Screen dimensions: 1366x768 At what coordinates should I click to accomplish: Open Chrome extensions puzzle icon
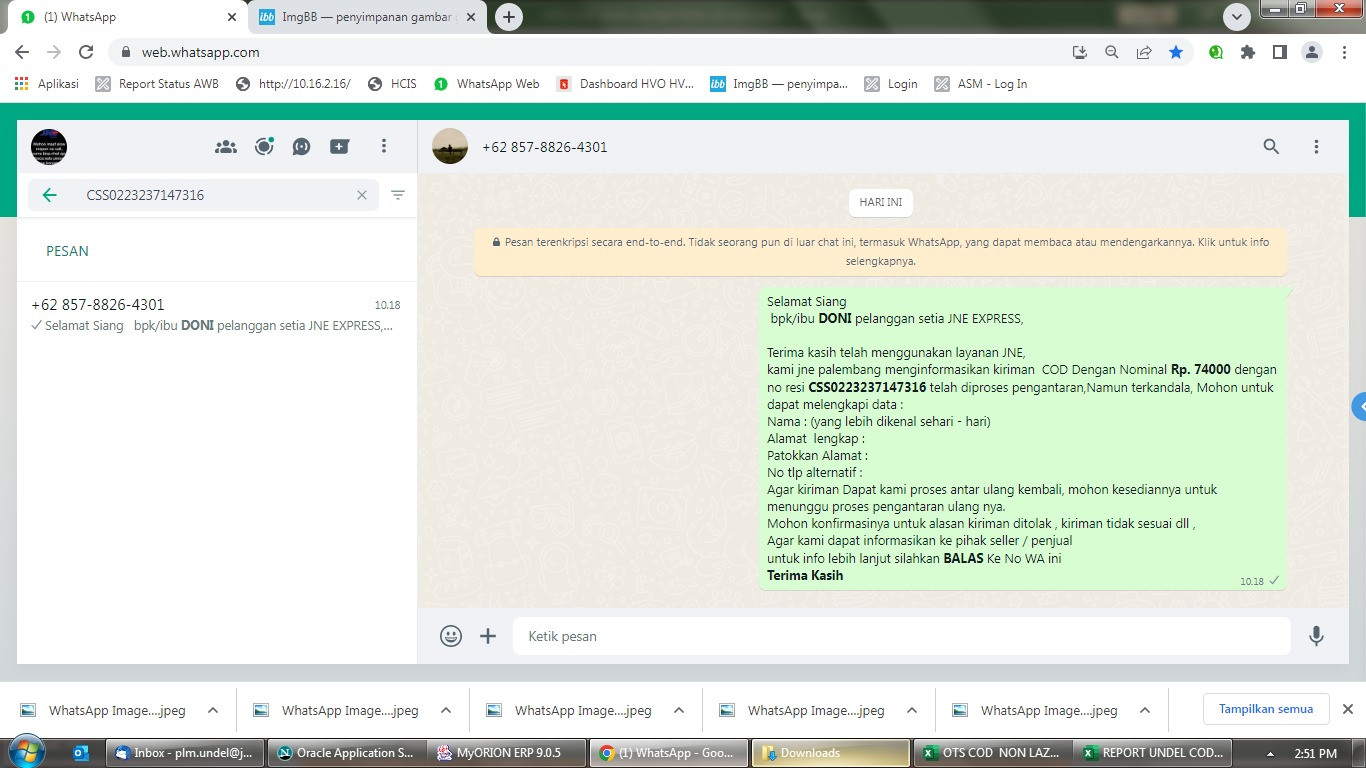1248,52
